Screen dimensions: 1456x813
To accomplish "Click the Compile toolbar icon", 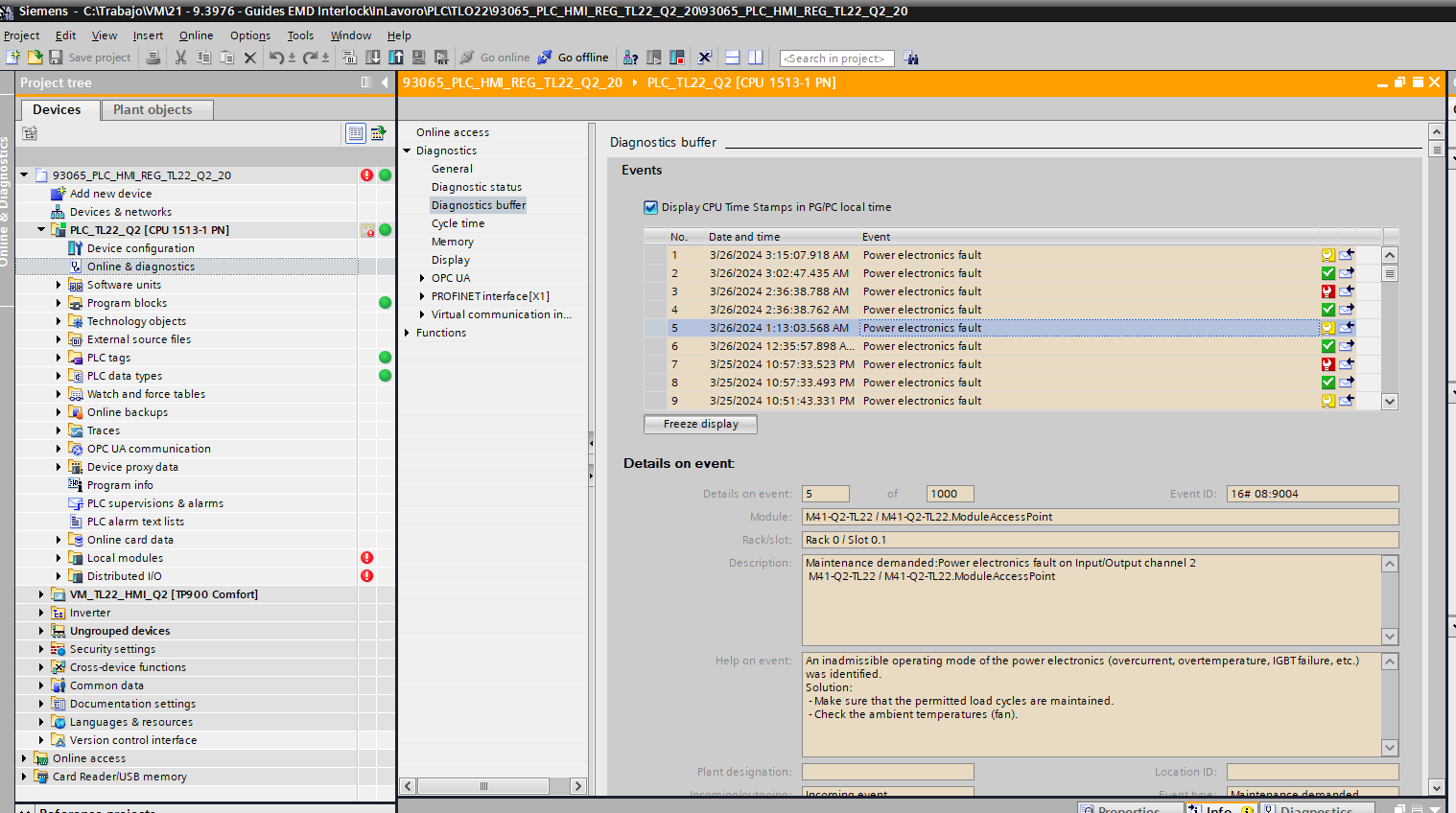I will tap(350, 58).
